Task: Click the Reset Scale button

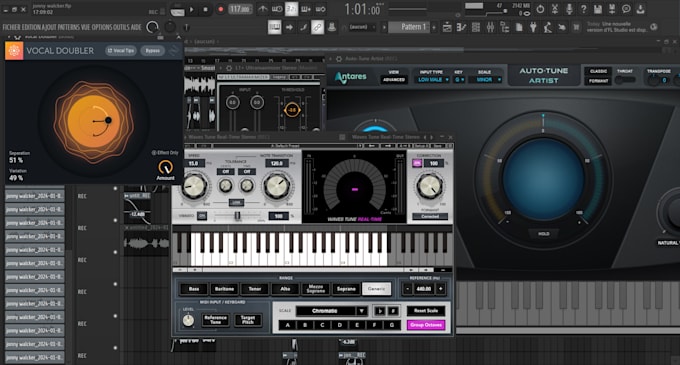Action: 426,311
